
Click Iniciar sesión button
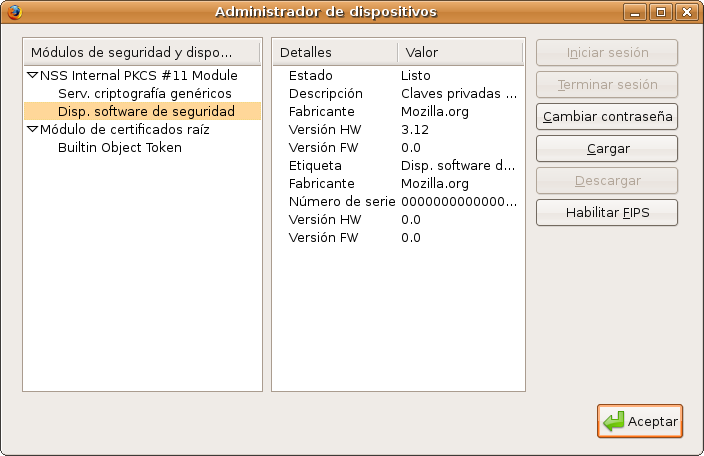coord(607,53)
